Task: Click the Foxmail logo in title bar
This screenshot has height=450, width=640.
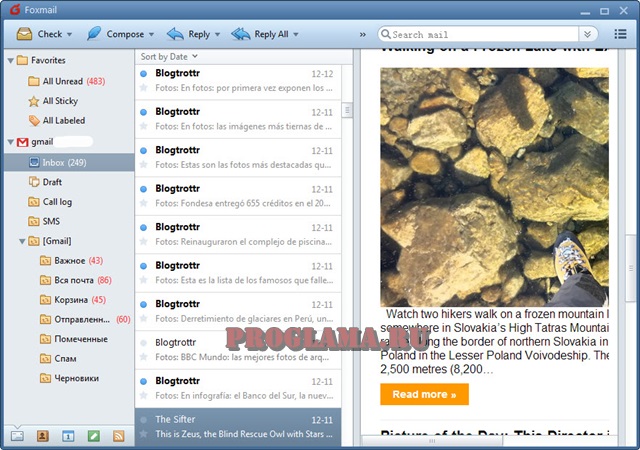Action: pyautogui.click(x=15, y=9)
